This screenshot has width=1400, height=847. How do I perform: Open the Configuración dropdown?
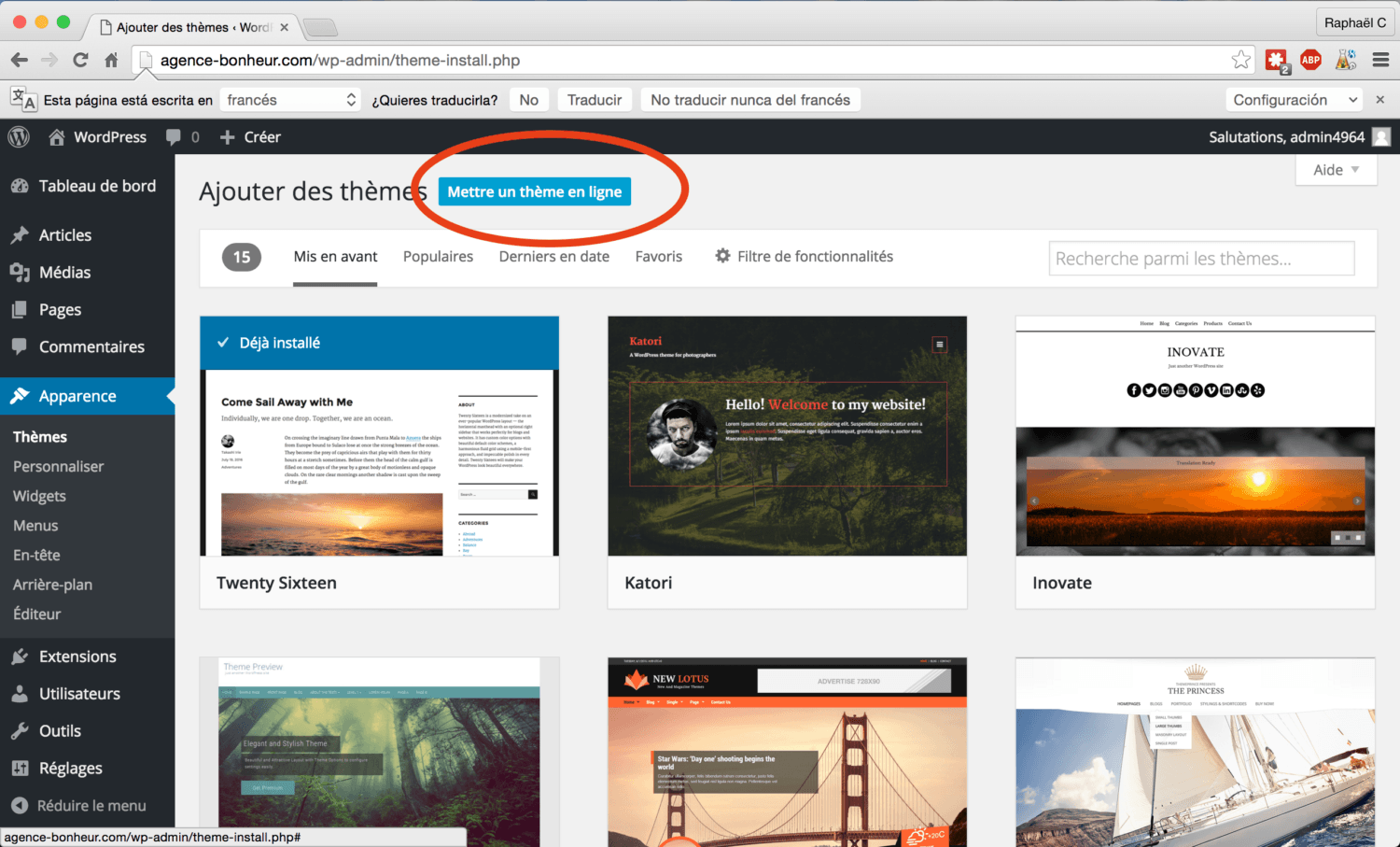click(1294, 100)
